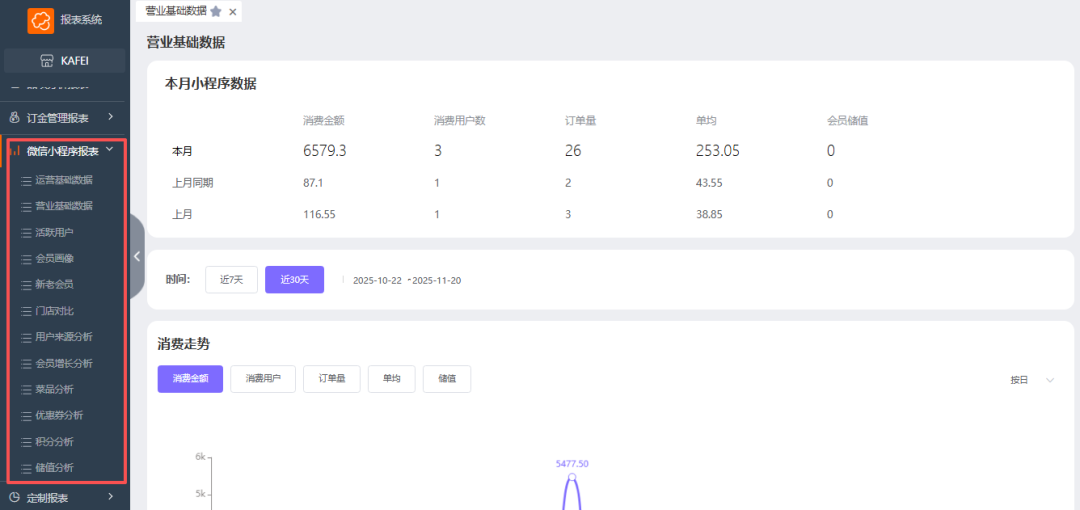Image resolution: width=1080 pixels, height=510 pixels.
Task: Click the bar chart icon beside 微信小程序报表
Action: (14, 151)
